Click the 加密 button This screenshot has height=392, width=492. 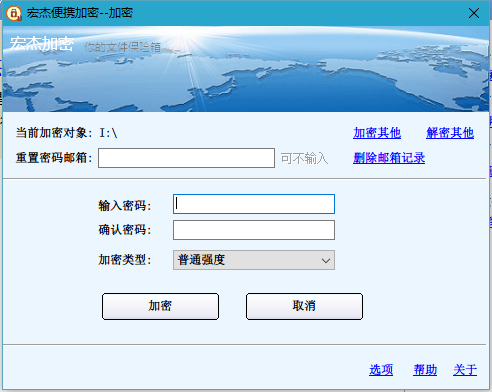(160, 306)
